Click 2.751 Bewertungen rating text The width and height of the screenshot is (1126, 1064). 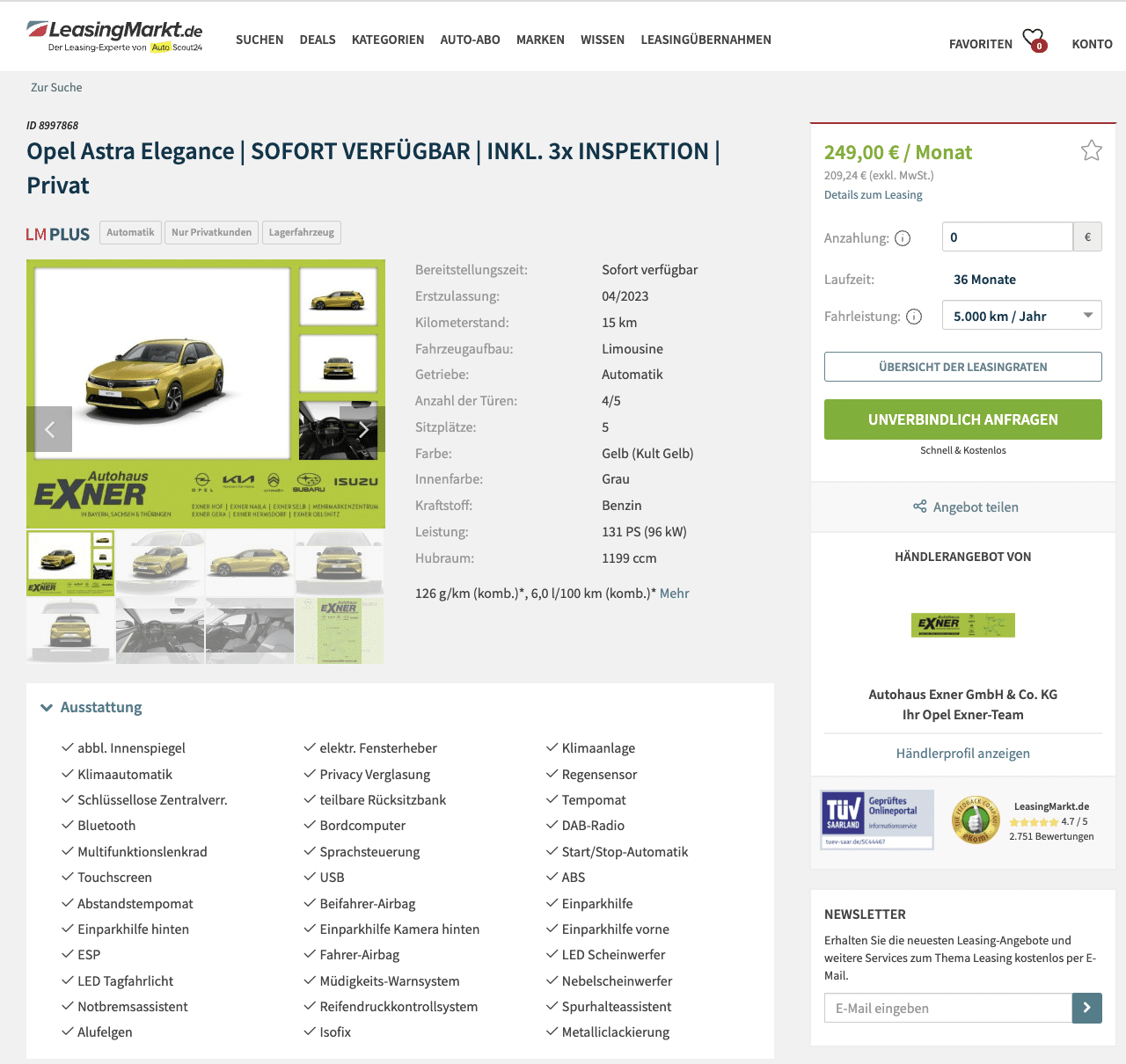1051,836
